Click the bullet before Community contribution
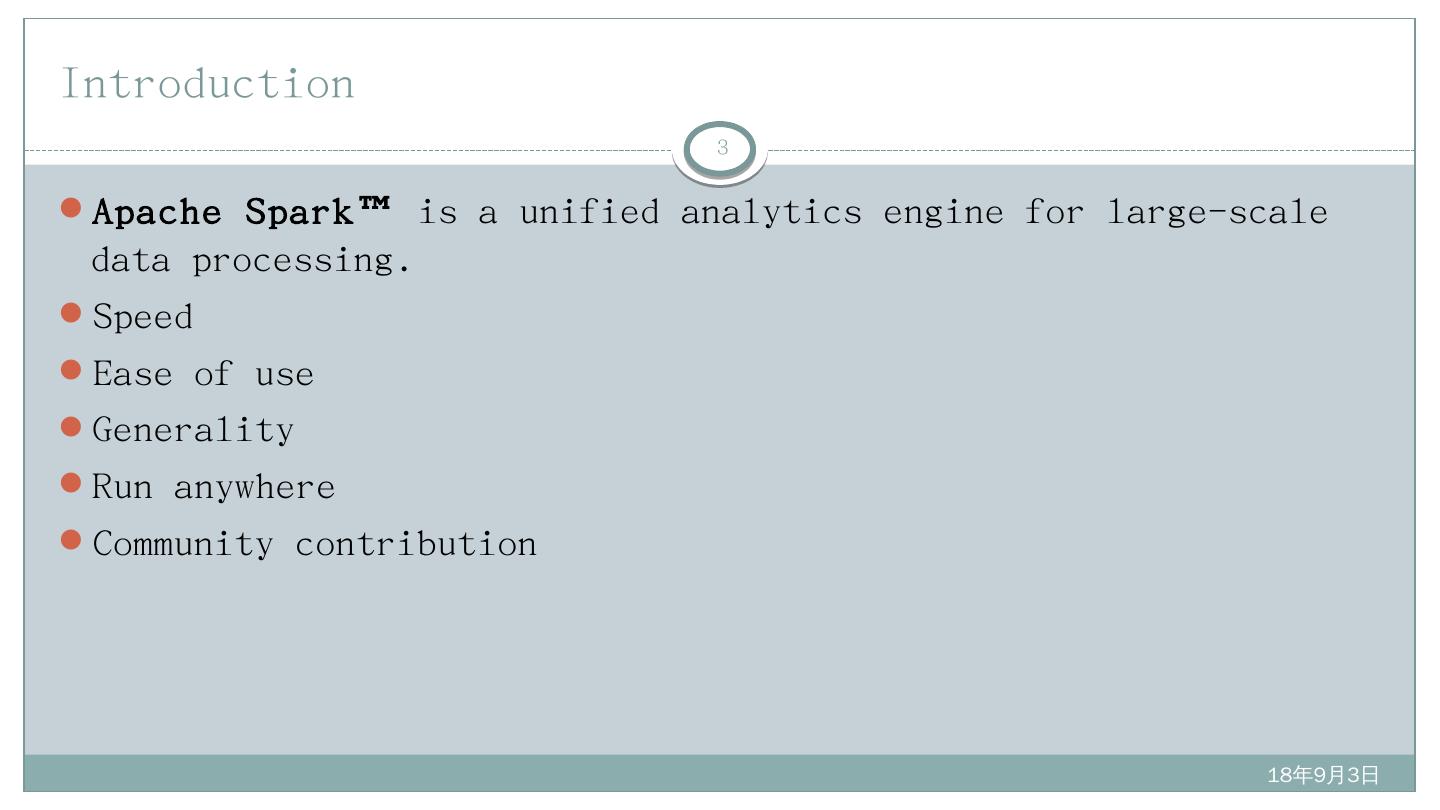 click(71, 541)
